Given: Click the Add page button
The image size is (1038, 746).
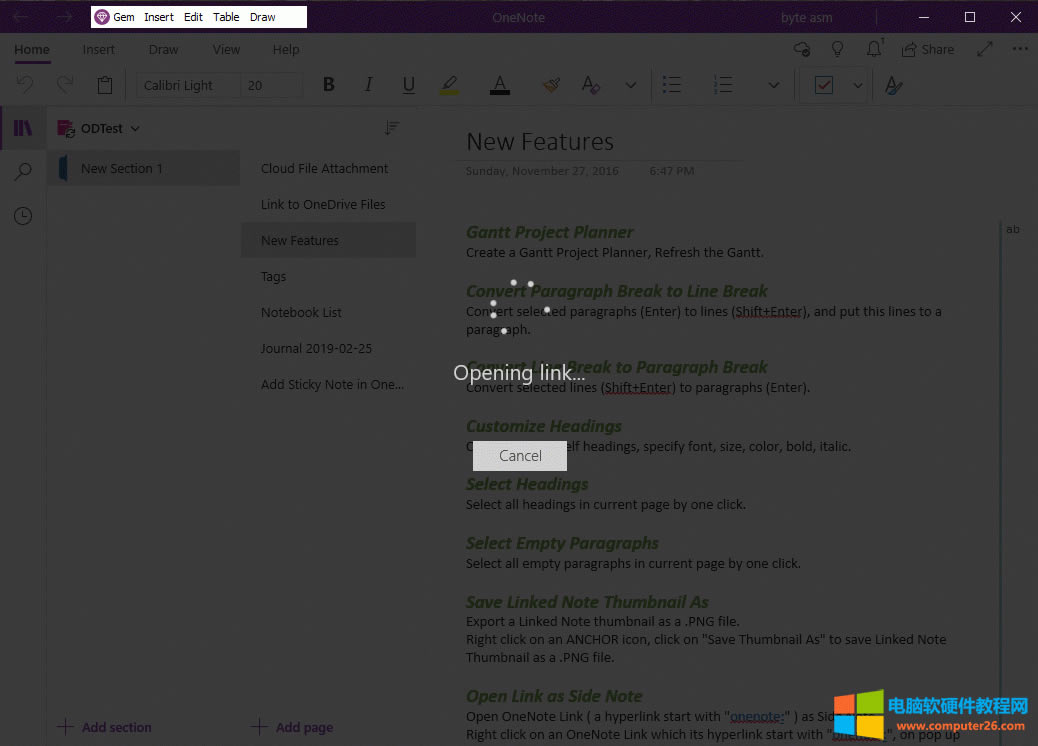Looking at the screenshot, I should click(x=292, y=727).
